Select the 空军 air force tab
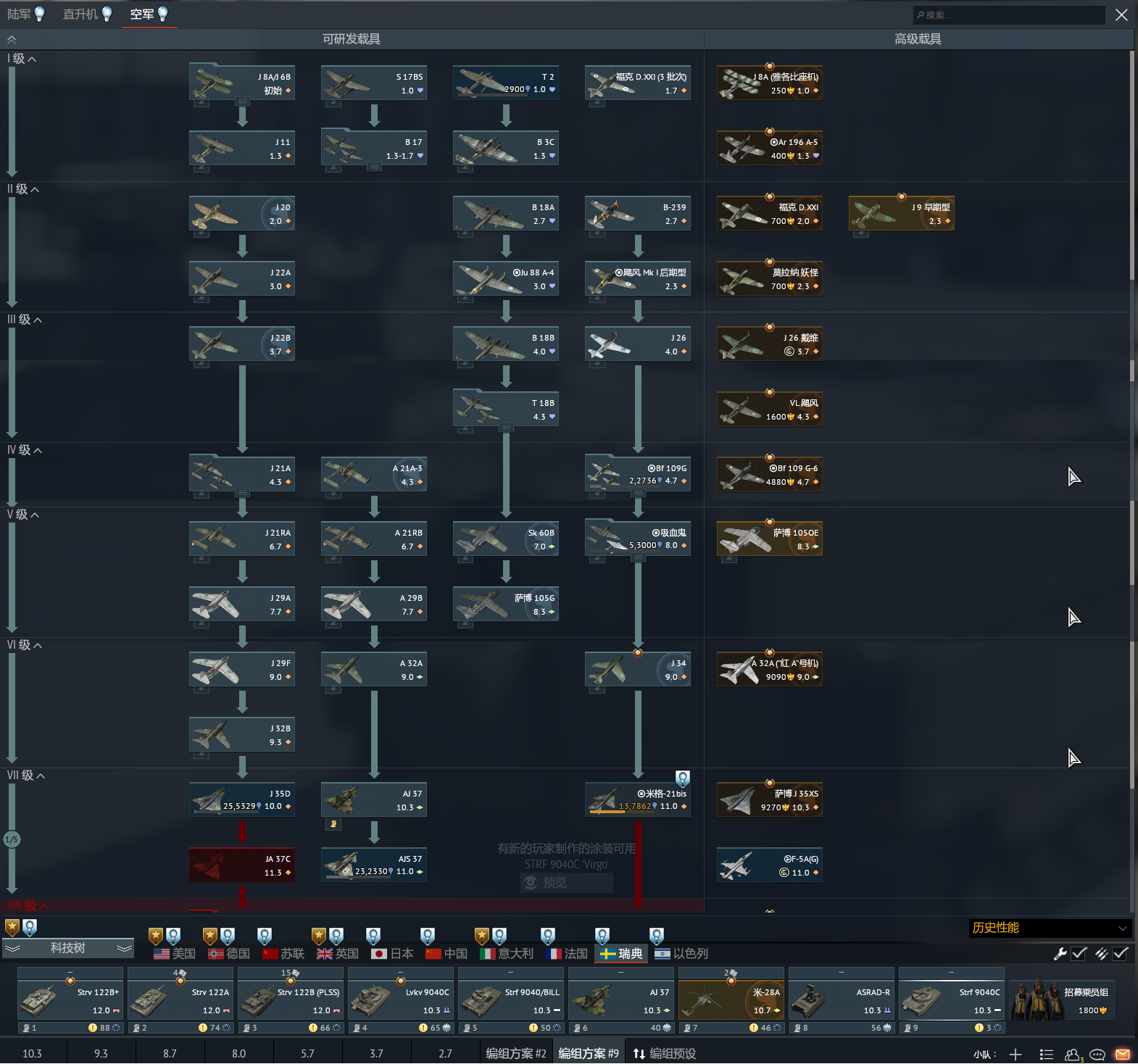The width and height of the screenshot is (1138, 1064). (149, 14)
